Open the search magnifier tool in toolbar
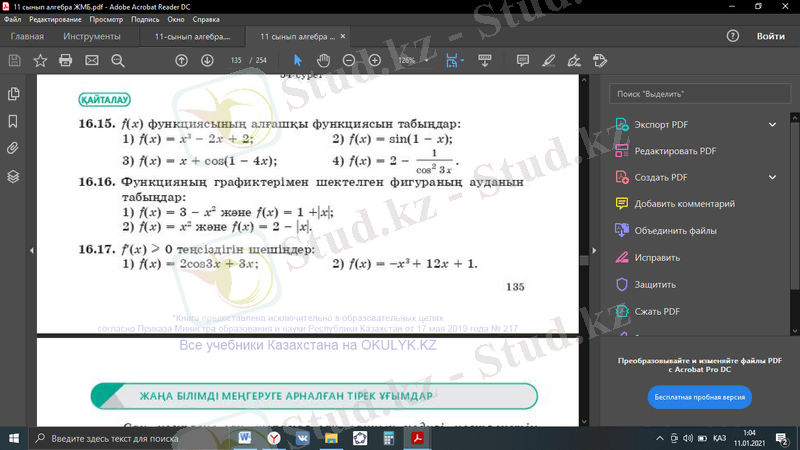Screen dimensions: 800x450 [118, 60]
